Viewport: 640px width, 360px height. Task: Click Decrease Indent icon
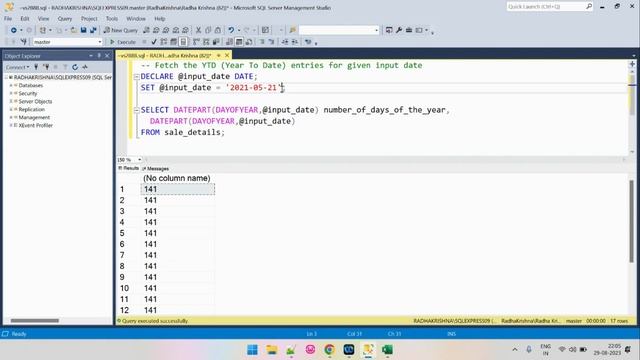[285, 42]
